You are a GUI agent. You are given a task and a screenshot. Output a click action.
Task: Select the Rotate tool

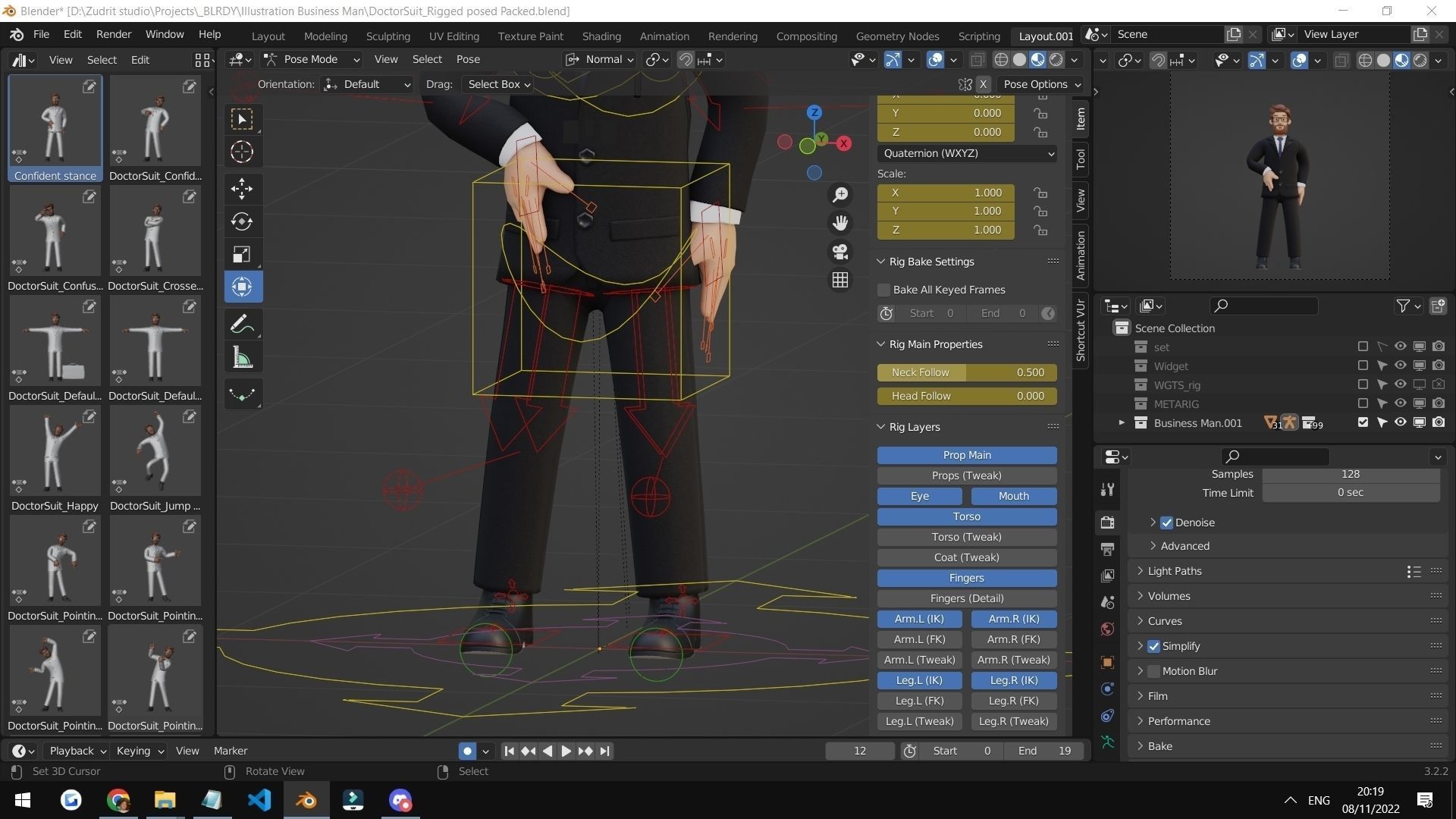point(242,221)
